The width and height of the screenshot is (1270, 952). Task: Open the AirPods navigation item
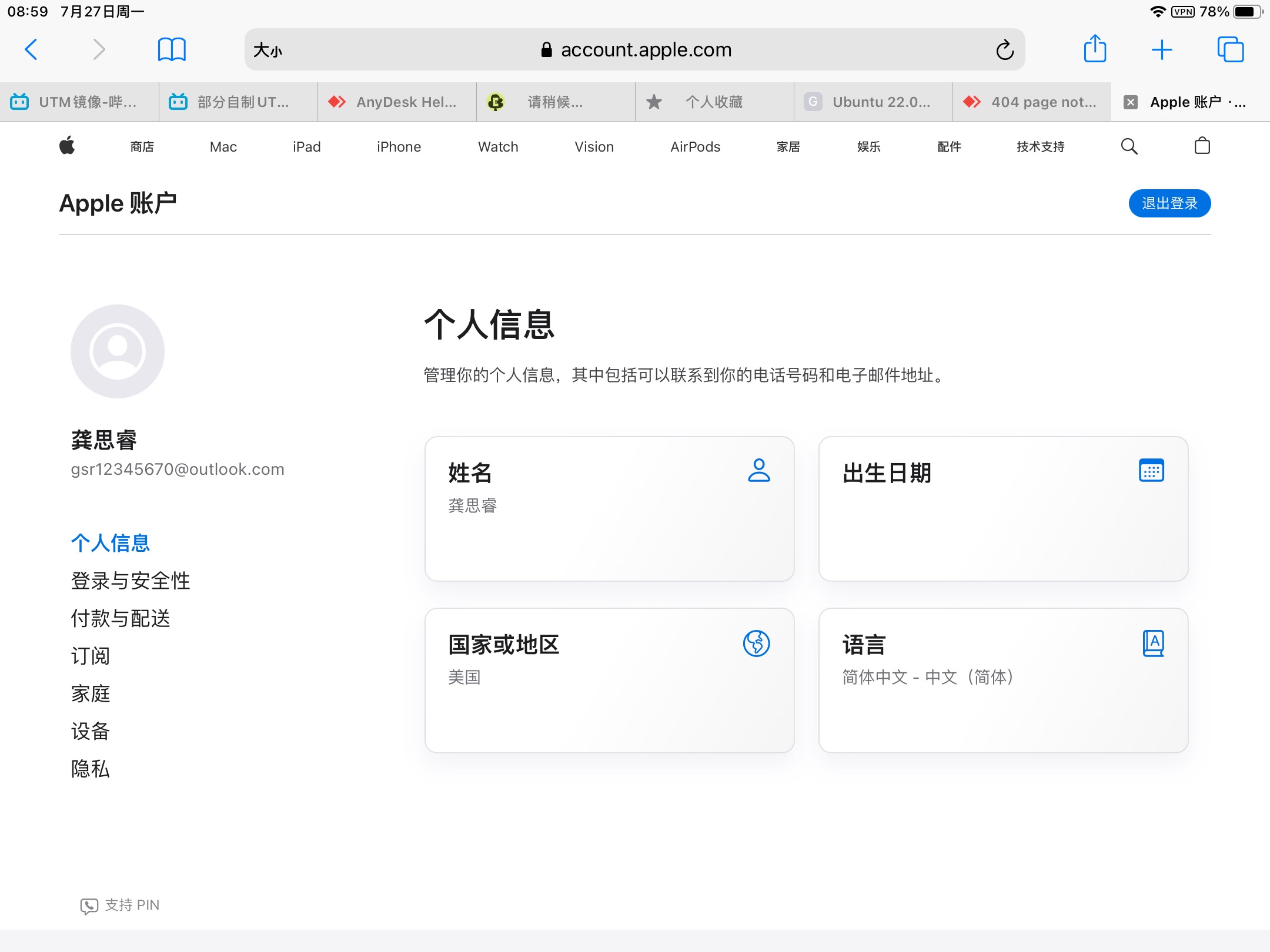[696, 147]
